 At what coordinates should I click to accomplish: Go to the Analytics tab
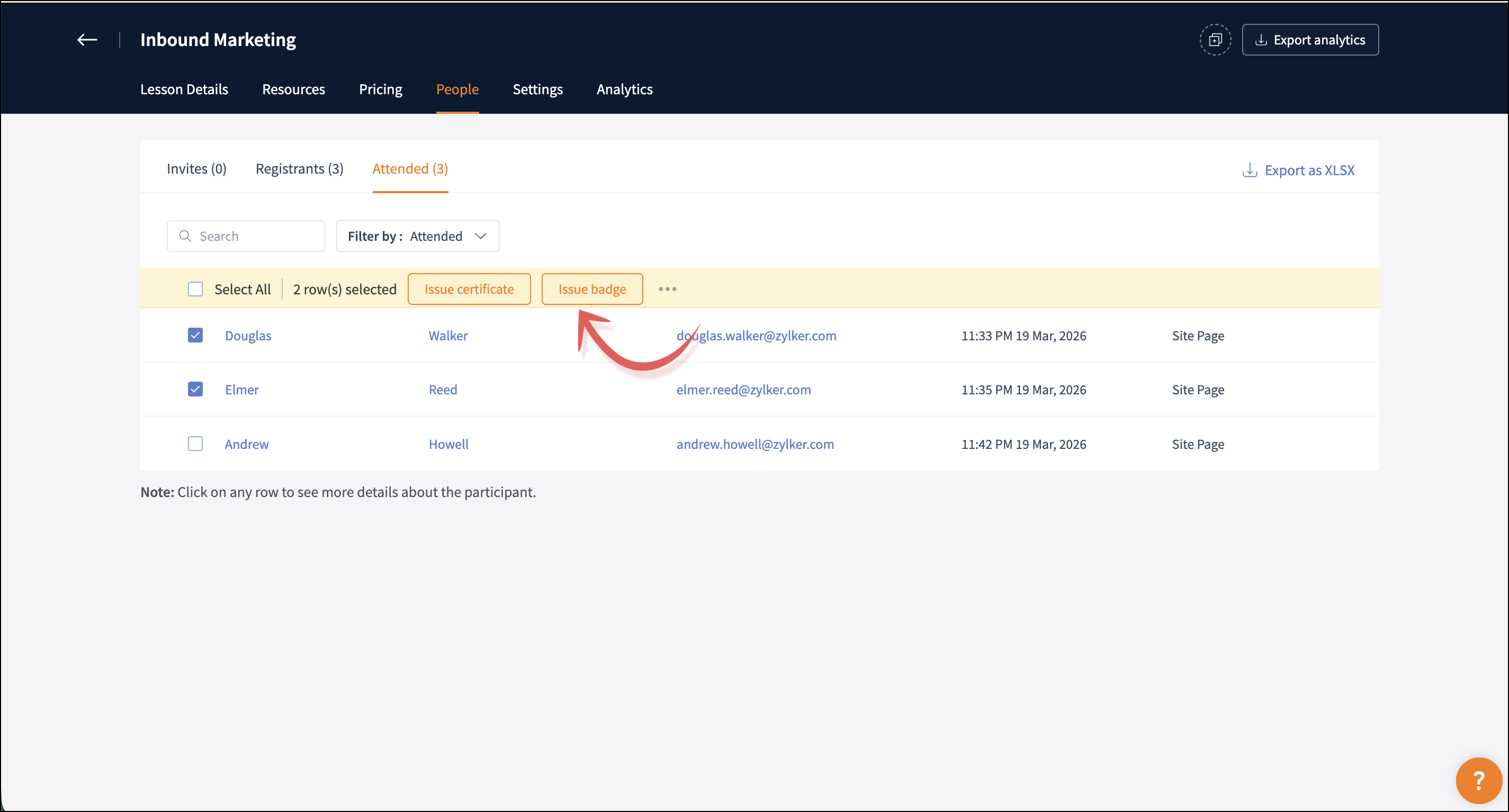624,89
